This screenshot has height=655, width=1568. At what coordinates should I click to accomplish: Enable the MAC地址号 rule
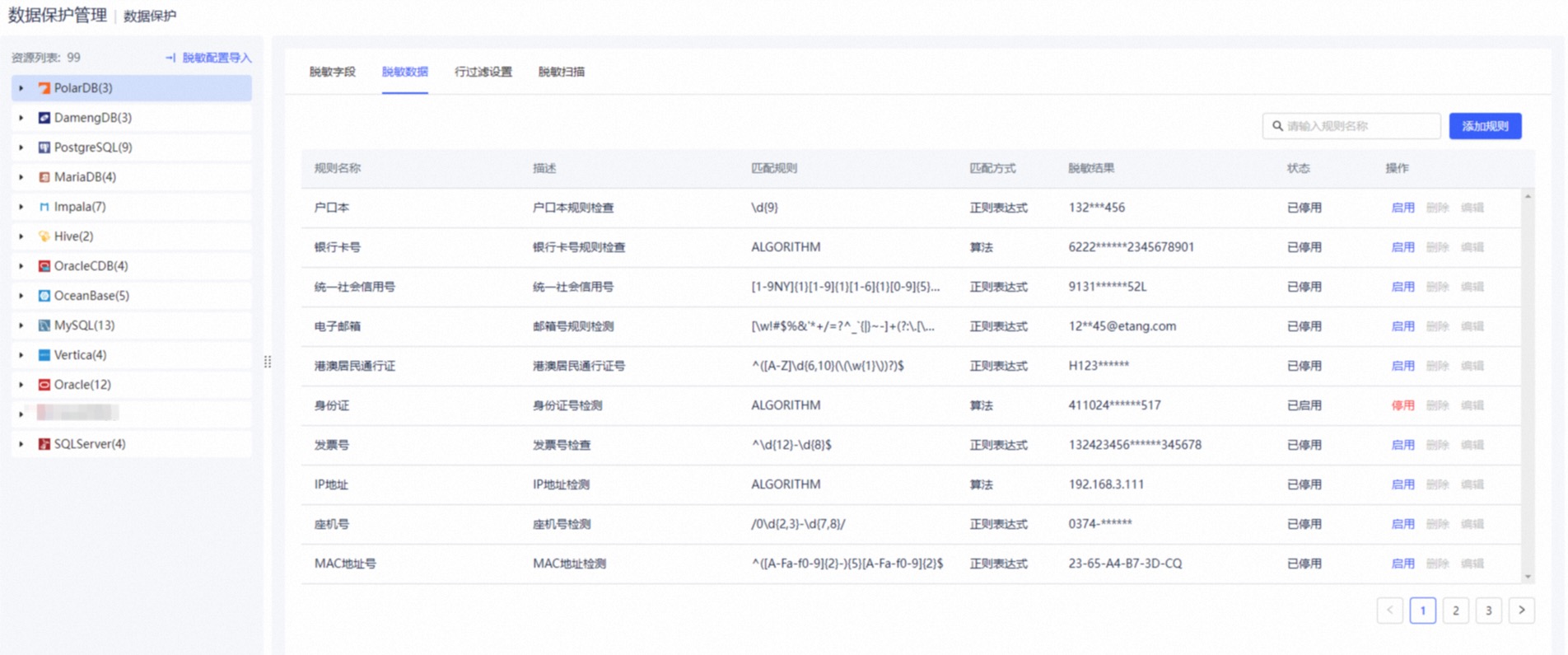(1402, 564)
